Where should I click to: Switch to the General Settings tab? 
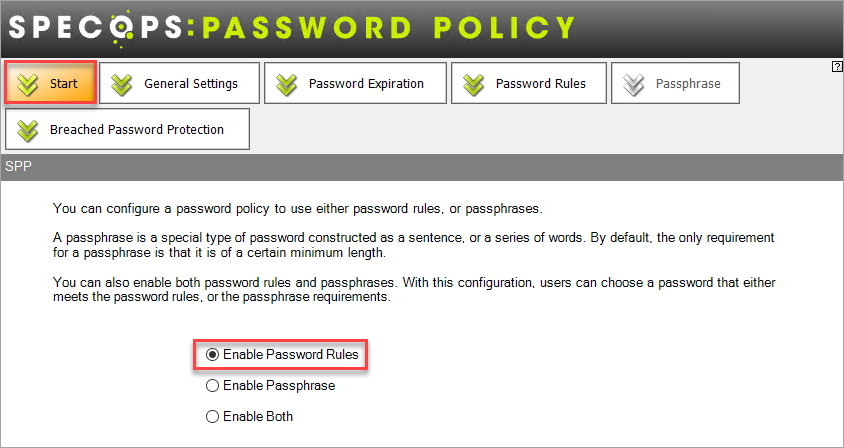(180, 83)
